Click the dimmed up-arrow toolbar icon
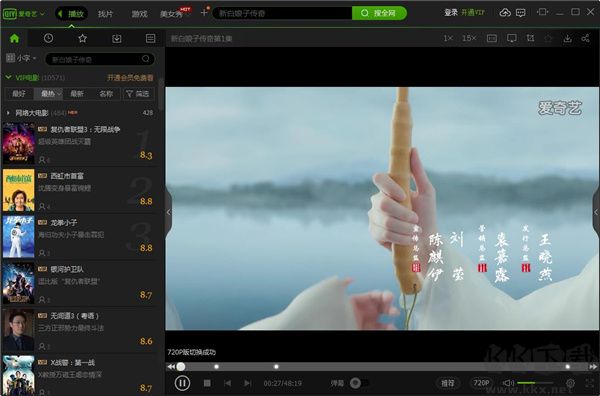Image resolution: width=600 pixels, height=396 pixels. click(x=548, y=38)
